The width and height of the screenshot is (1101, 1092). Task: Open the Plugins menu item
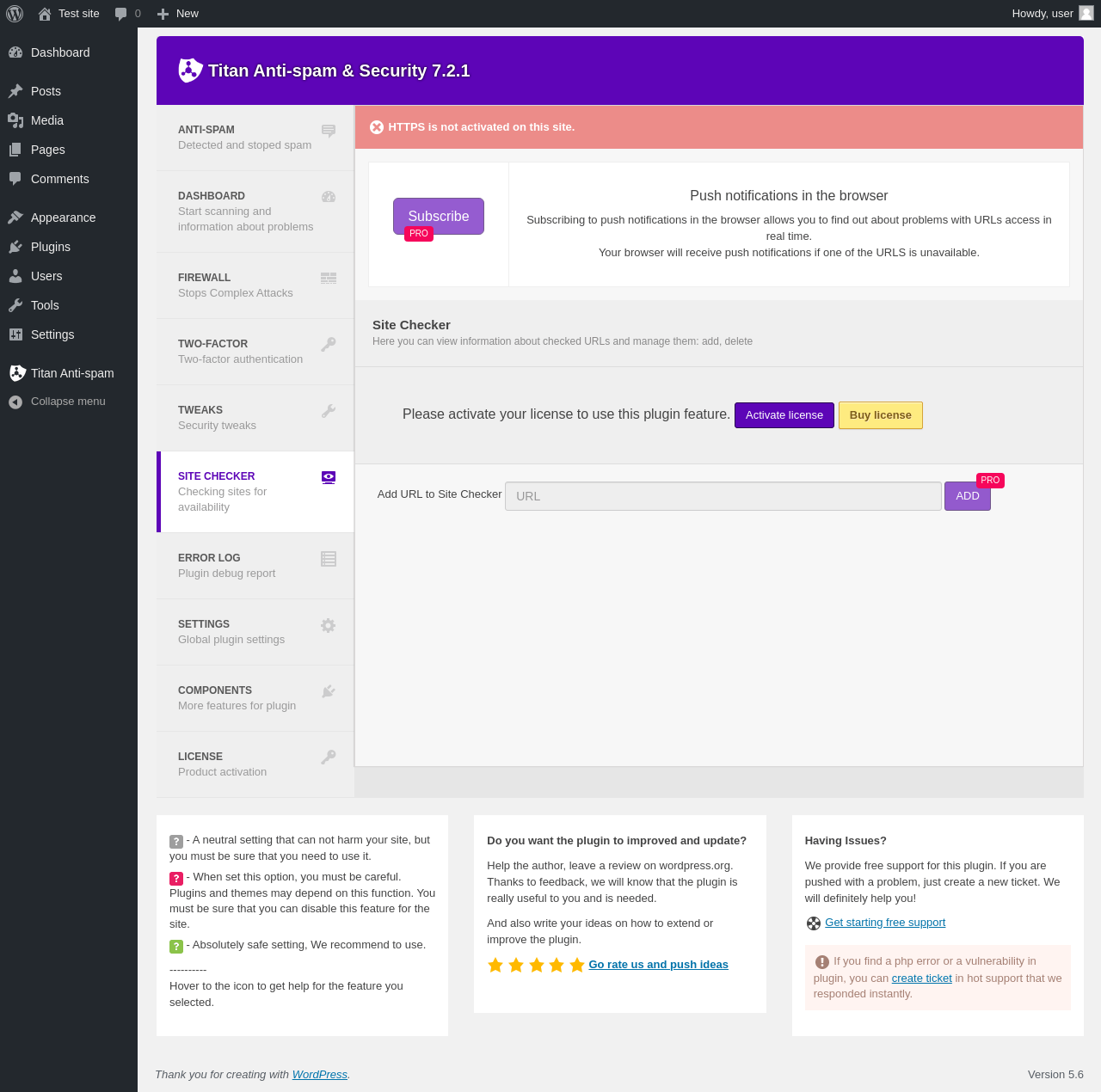click(x=69, y=247)
